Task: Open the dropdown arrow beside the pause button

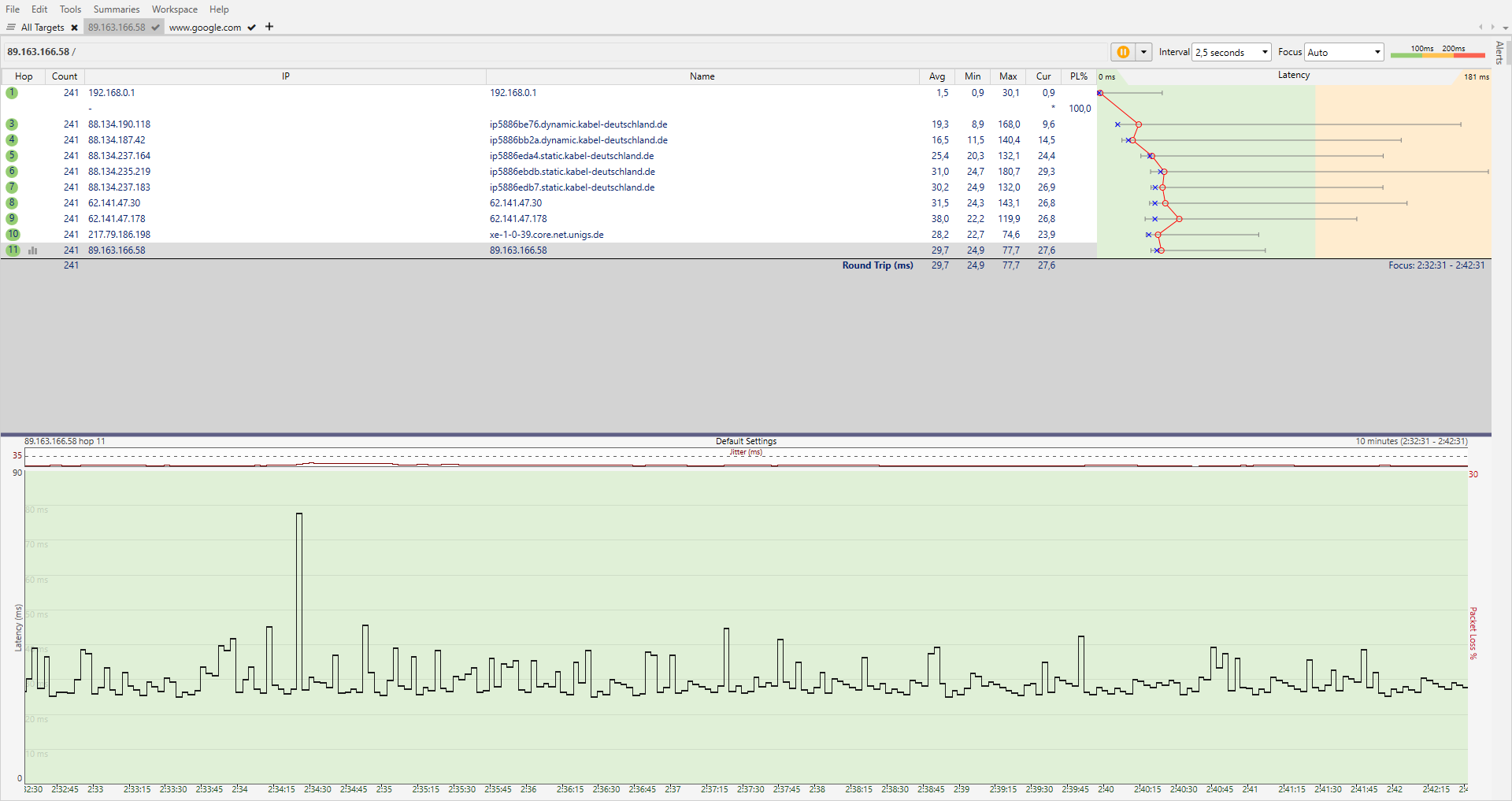Action: [1143, 52]
